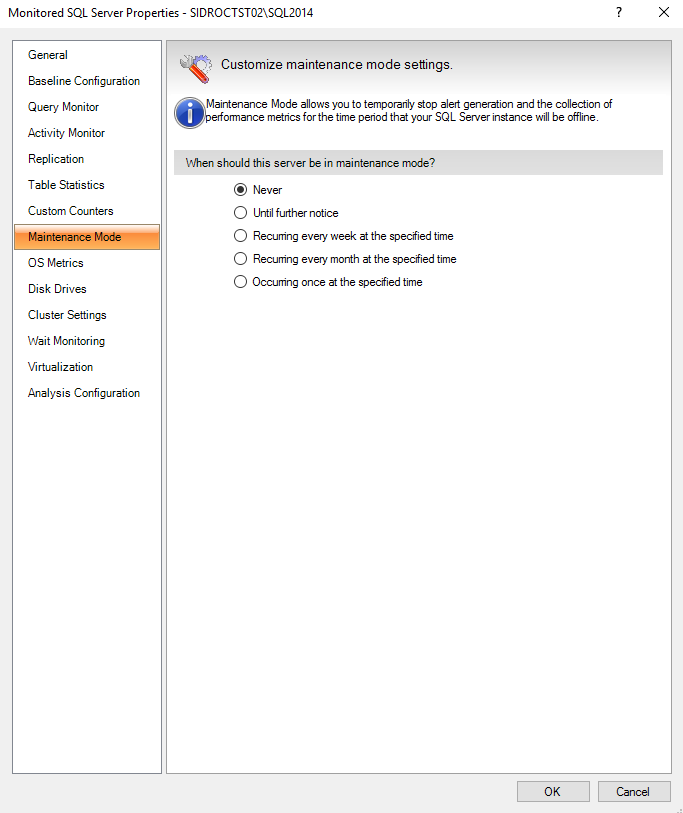The width and height of the screenshot is (683, 813).
Task: Click the resize grip at dialog corner
Action: point(678,809)
